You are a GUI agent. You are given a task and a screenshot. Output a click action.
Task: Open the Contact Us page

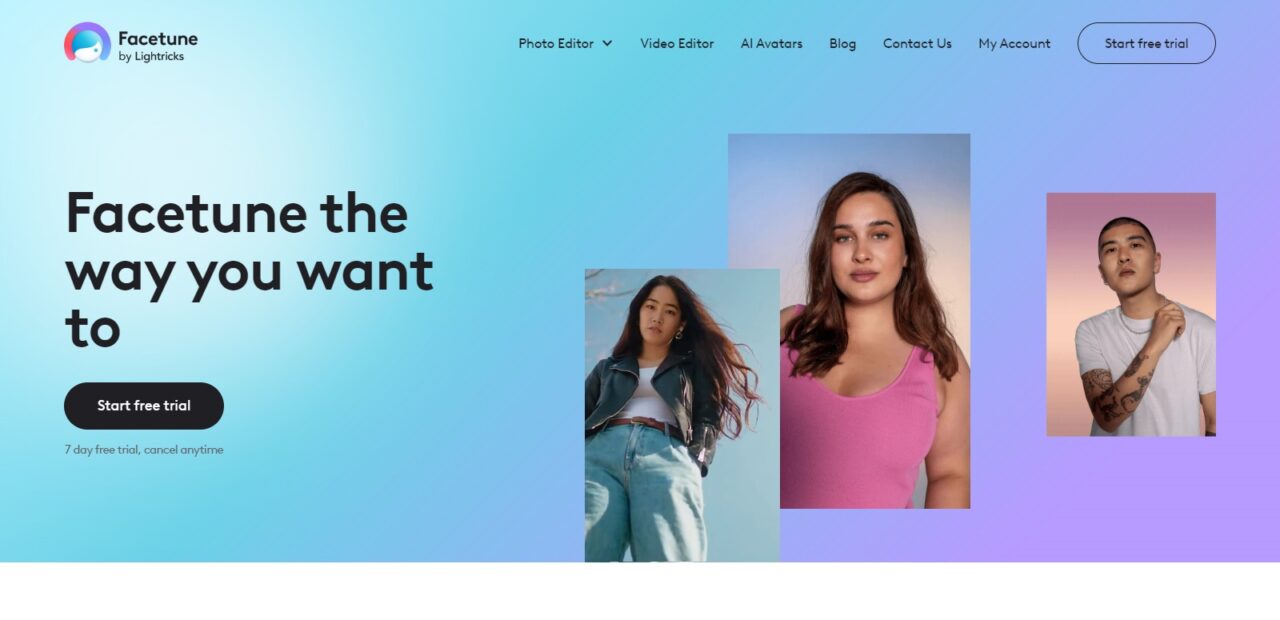(917, 43)
